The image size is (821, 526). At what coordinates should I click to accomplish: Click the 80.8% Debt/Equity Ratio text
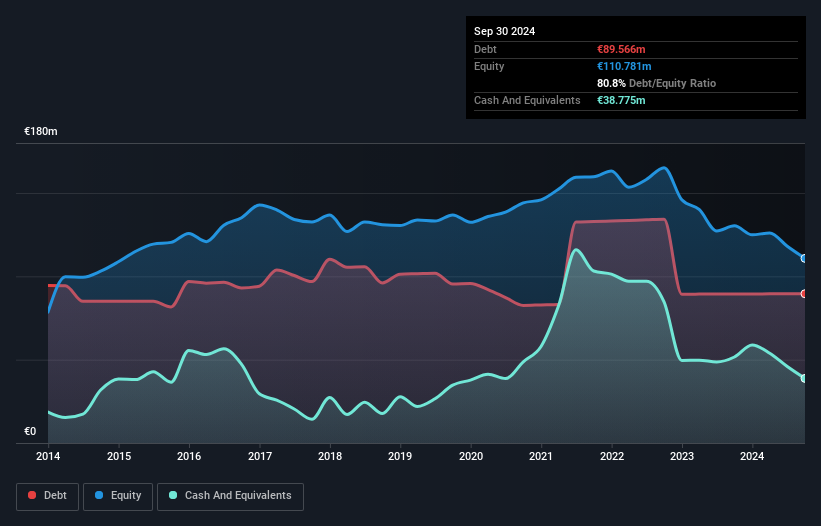656,83
